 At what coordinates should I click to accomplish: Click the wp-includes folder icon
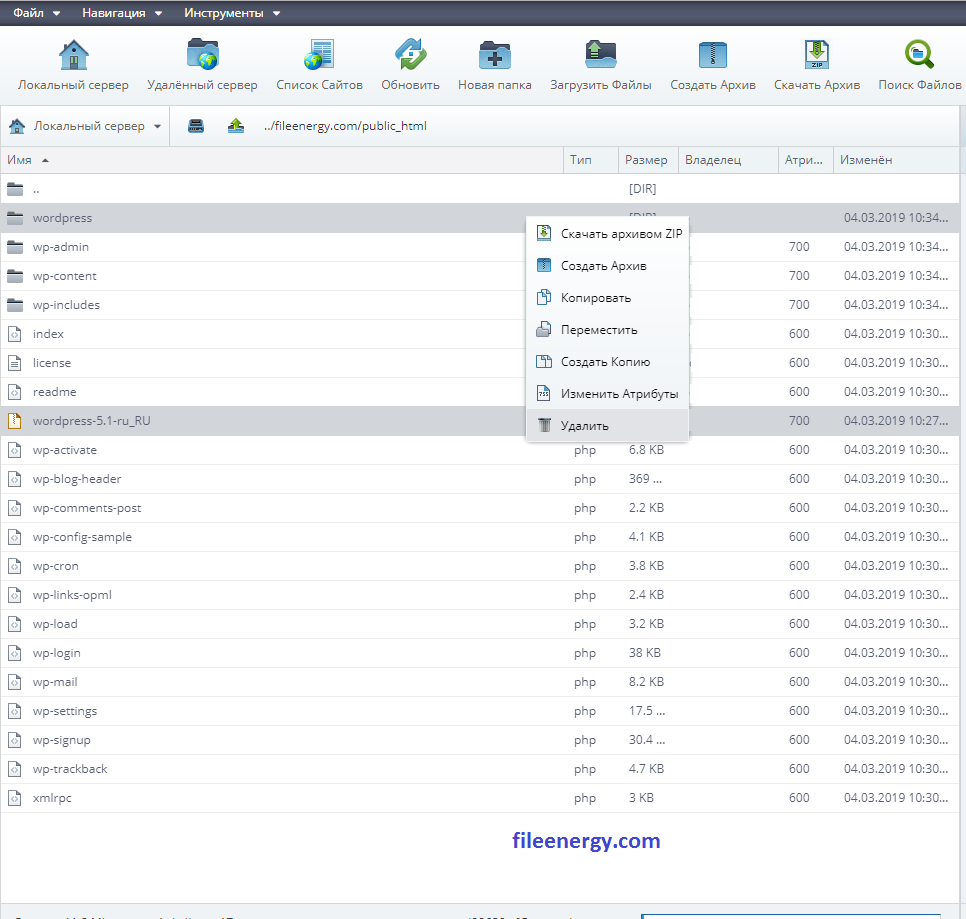(15, 305)
